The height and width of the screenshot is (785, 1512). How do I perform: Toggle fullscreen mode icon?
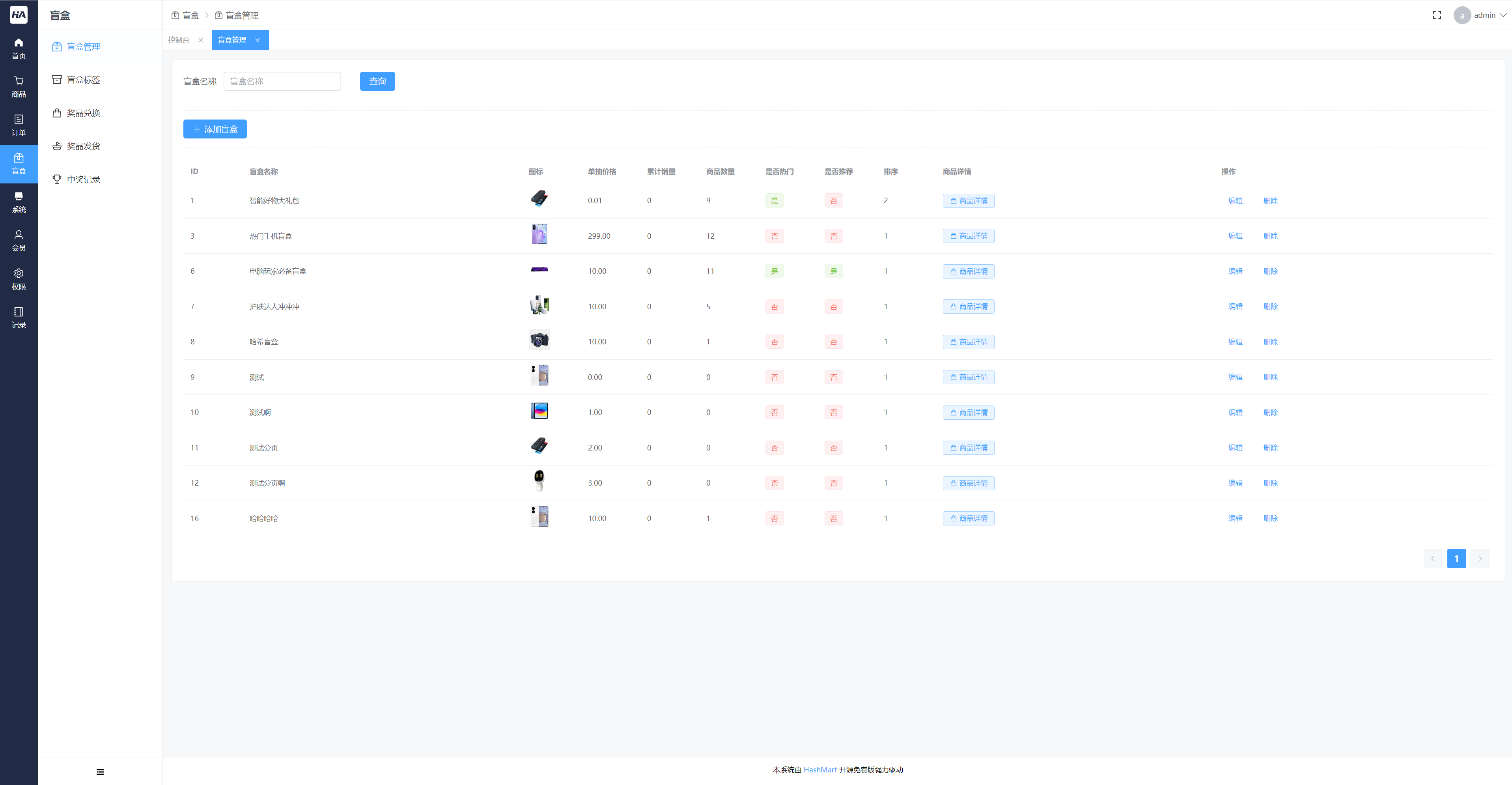click(x=1436, y=15)
